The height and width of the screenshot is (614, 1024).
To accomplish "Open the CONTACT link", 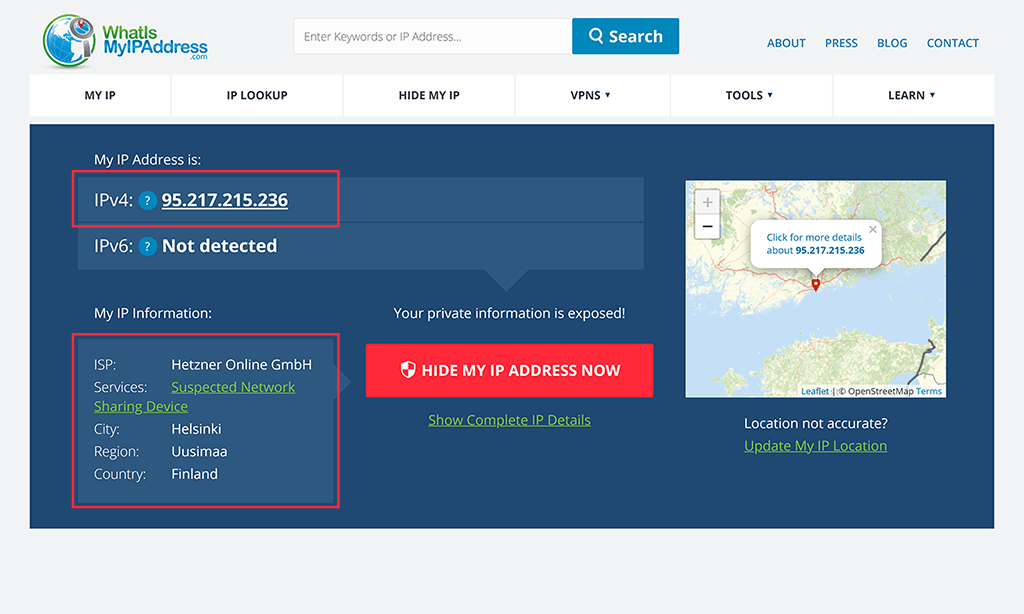I will click(953, 43).
